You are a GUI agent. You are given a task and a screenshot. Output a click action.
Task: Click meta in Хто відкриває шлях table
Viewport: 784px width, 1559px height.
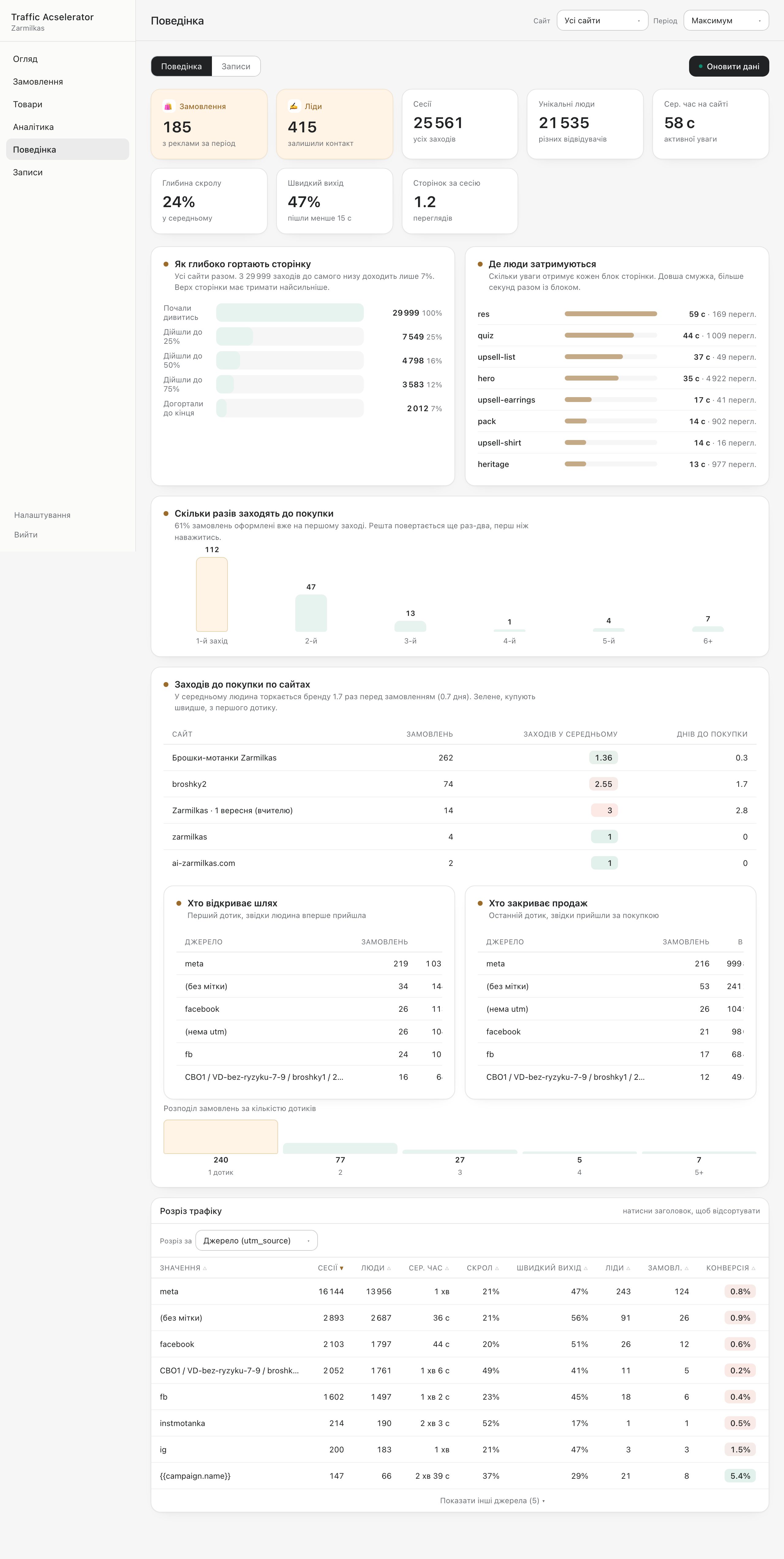pos(194,963)
